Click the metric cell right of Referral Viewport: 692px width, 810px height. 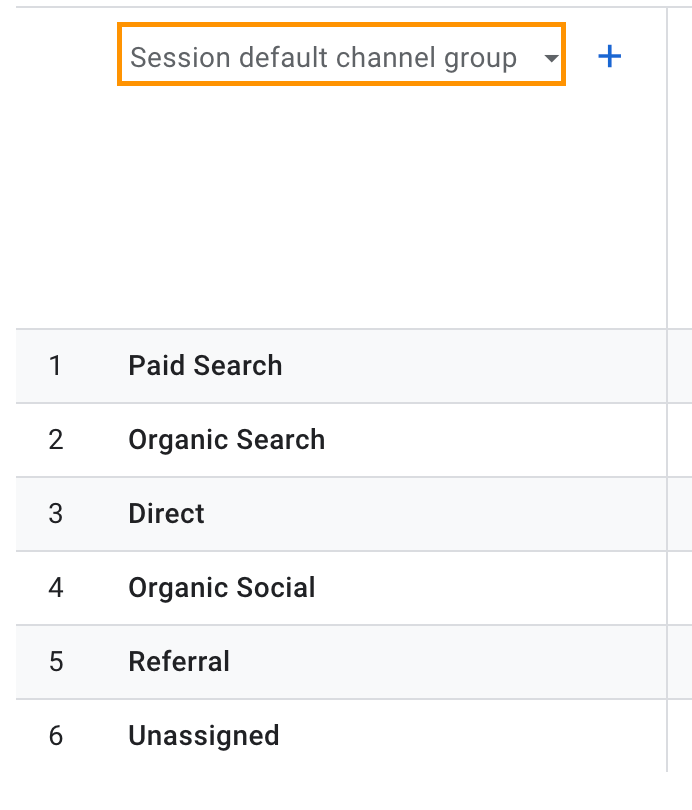680,662
